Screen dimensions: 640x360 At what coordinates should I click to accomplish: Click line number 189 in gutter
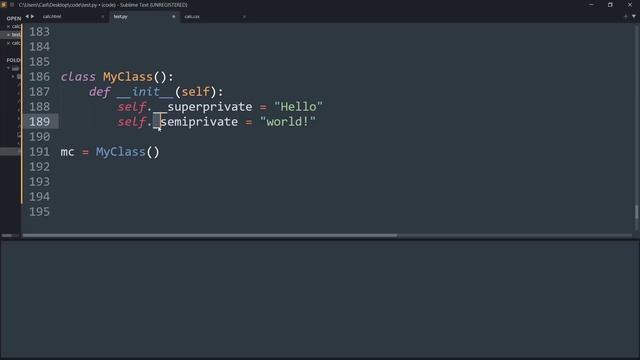click(x=39, y=122)
